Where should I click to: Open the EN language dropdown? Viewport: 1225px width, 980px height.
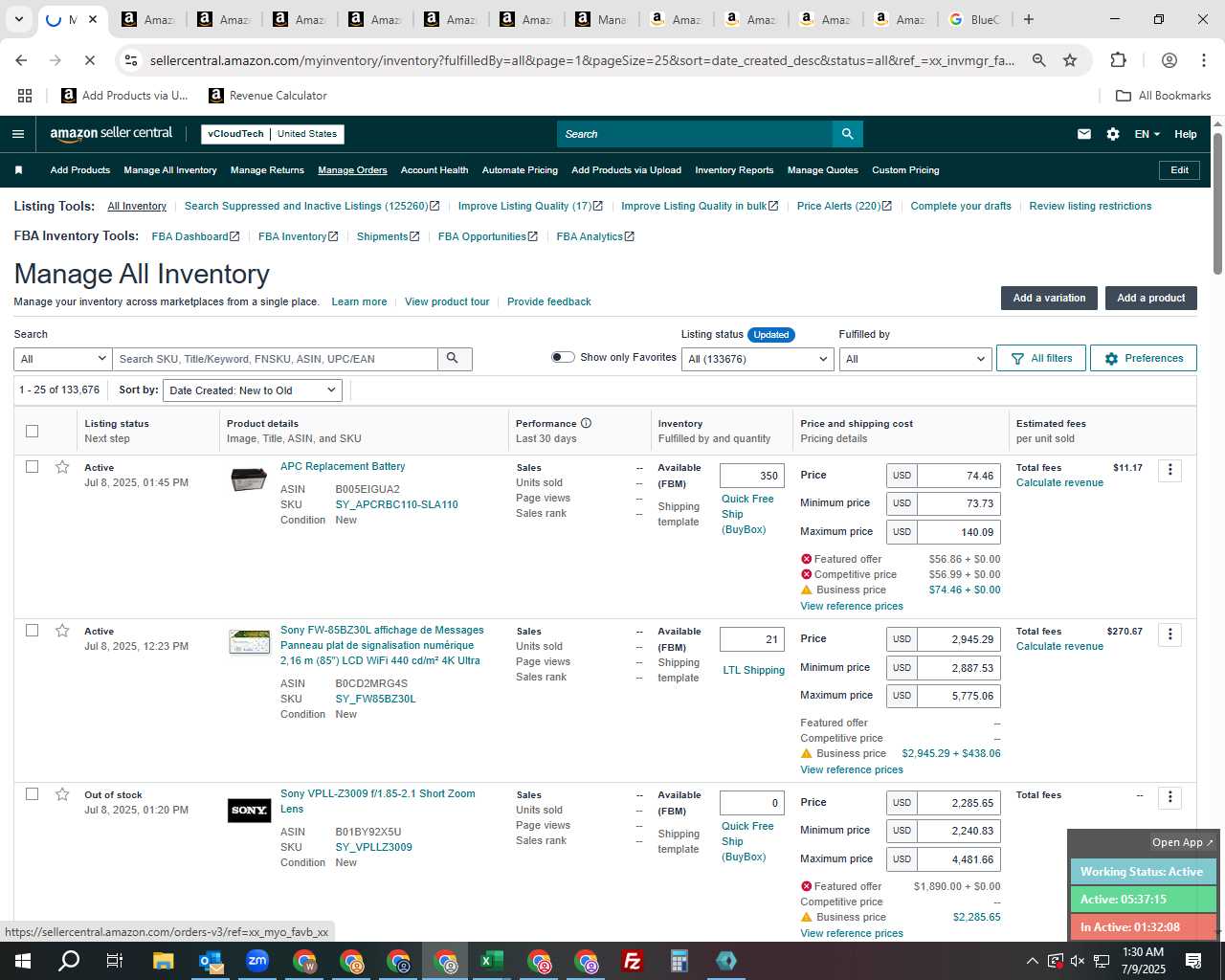tap(1147, 134)
